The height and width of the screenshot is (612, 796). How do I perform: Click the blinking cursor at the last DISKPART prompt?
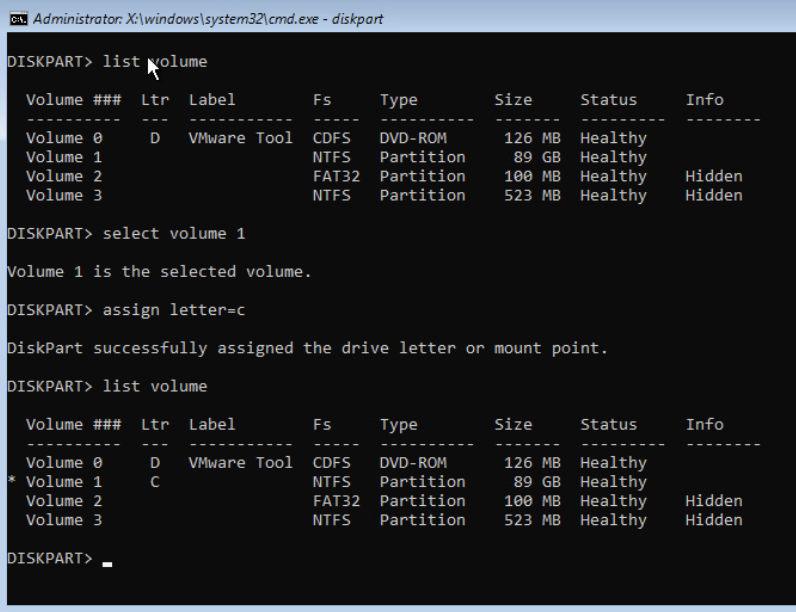point(107,564)
